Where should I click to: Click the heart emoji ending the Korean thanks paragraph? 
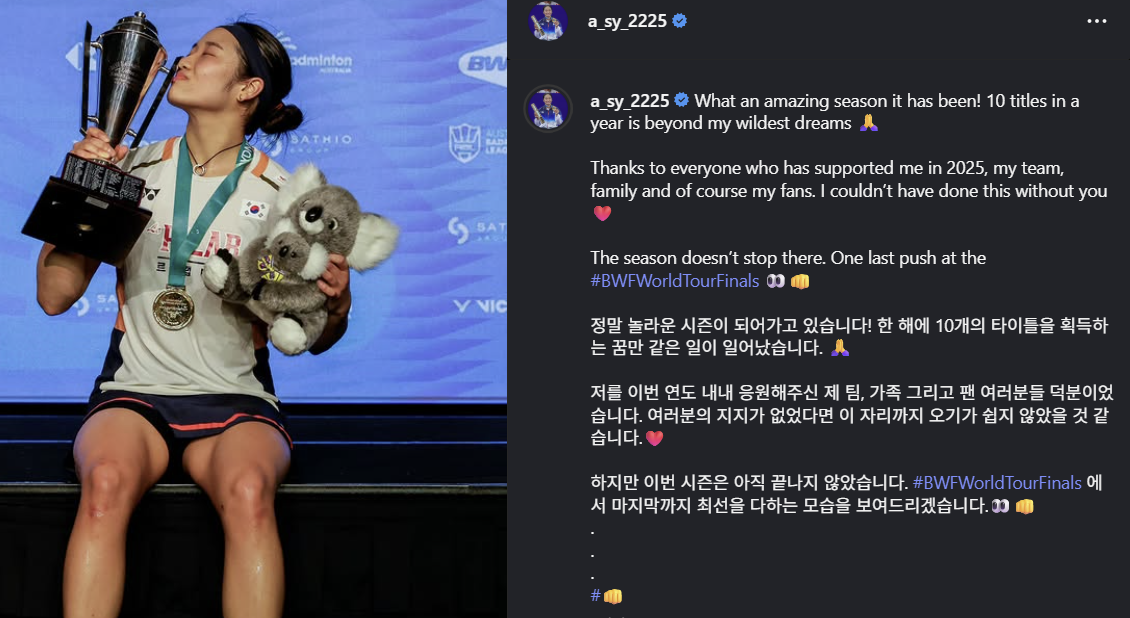pyautogui.click(x=654, y=438)
